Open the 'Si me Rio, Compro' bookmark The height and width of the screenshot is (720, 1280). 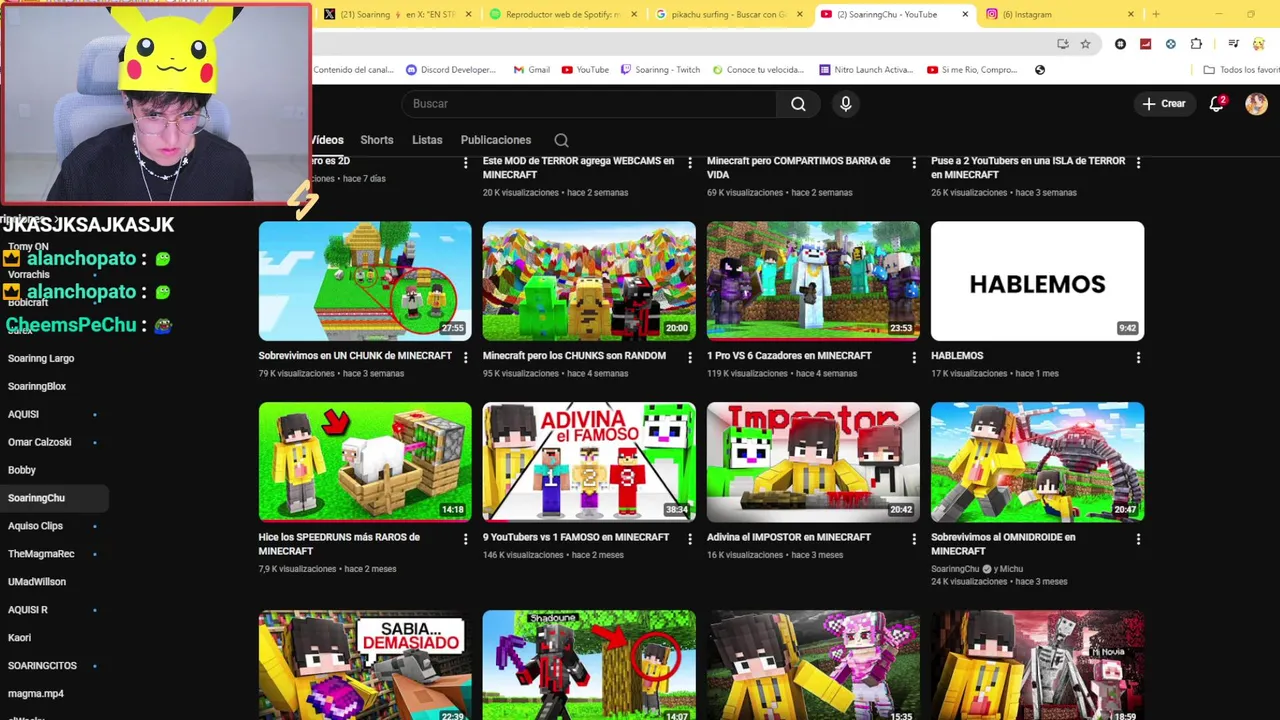[x=971, y=70]
